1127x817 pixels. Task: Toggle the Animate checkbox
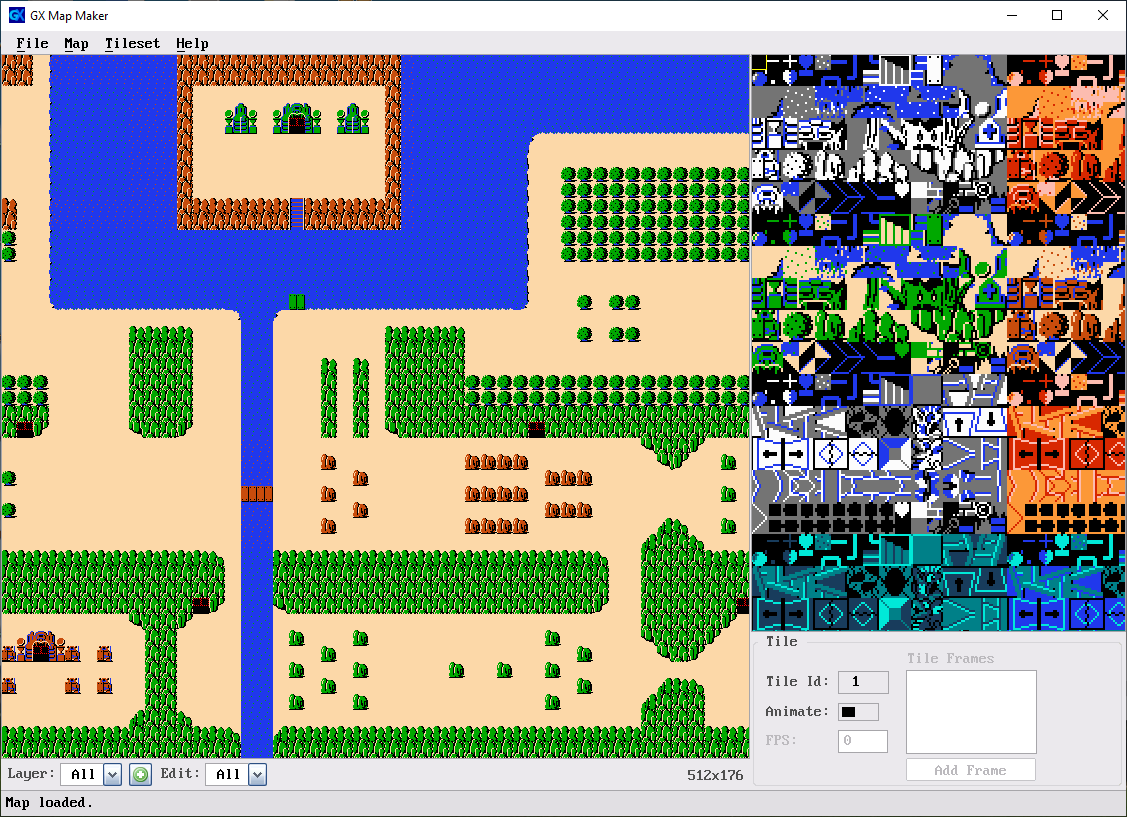point(858,712)
